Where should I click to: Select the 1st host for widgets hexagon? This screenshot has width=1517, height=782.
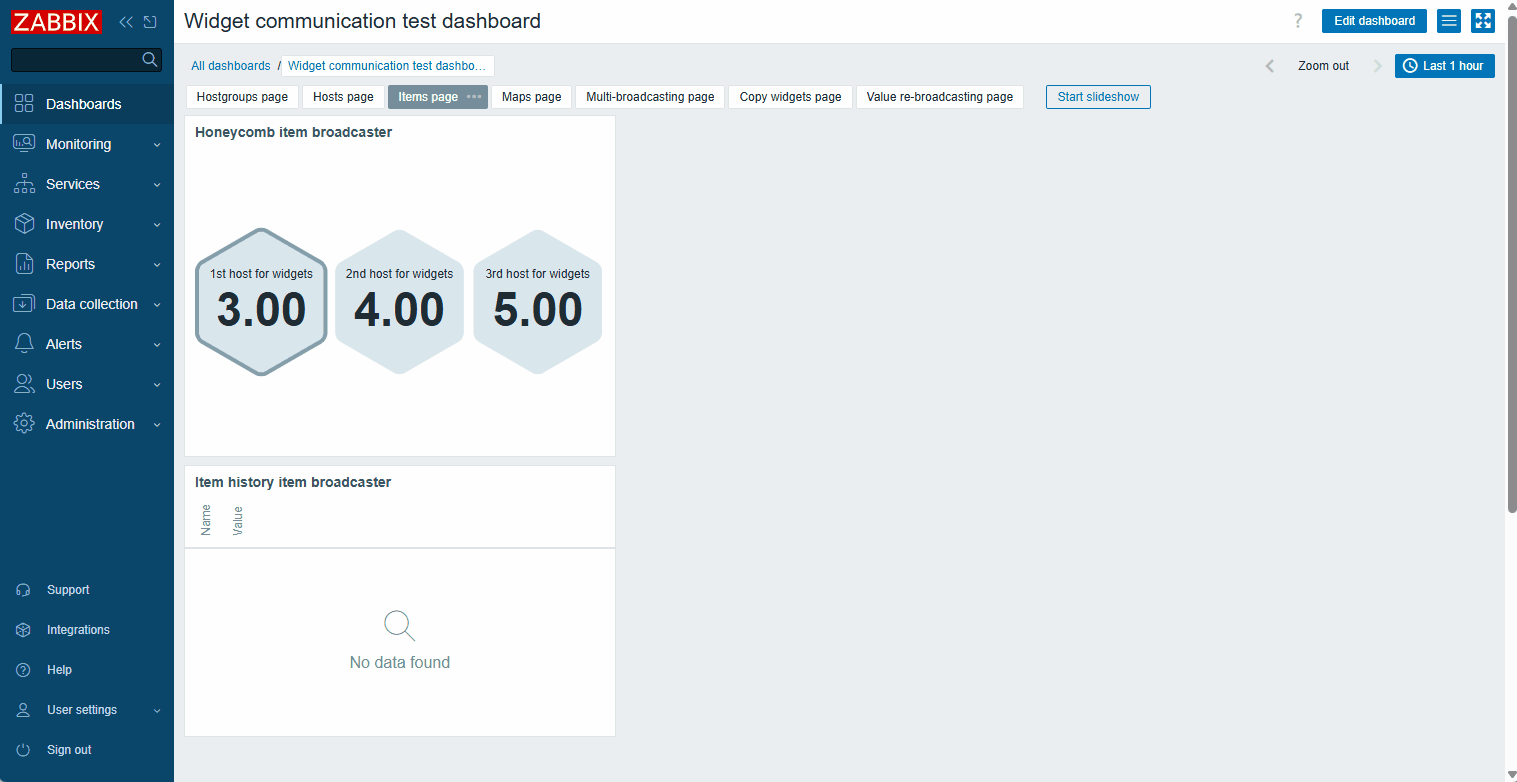tap(261, 302)
